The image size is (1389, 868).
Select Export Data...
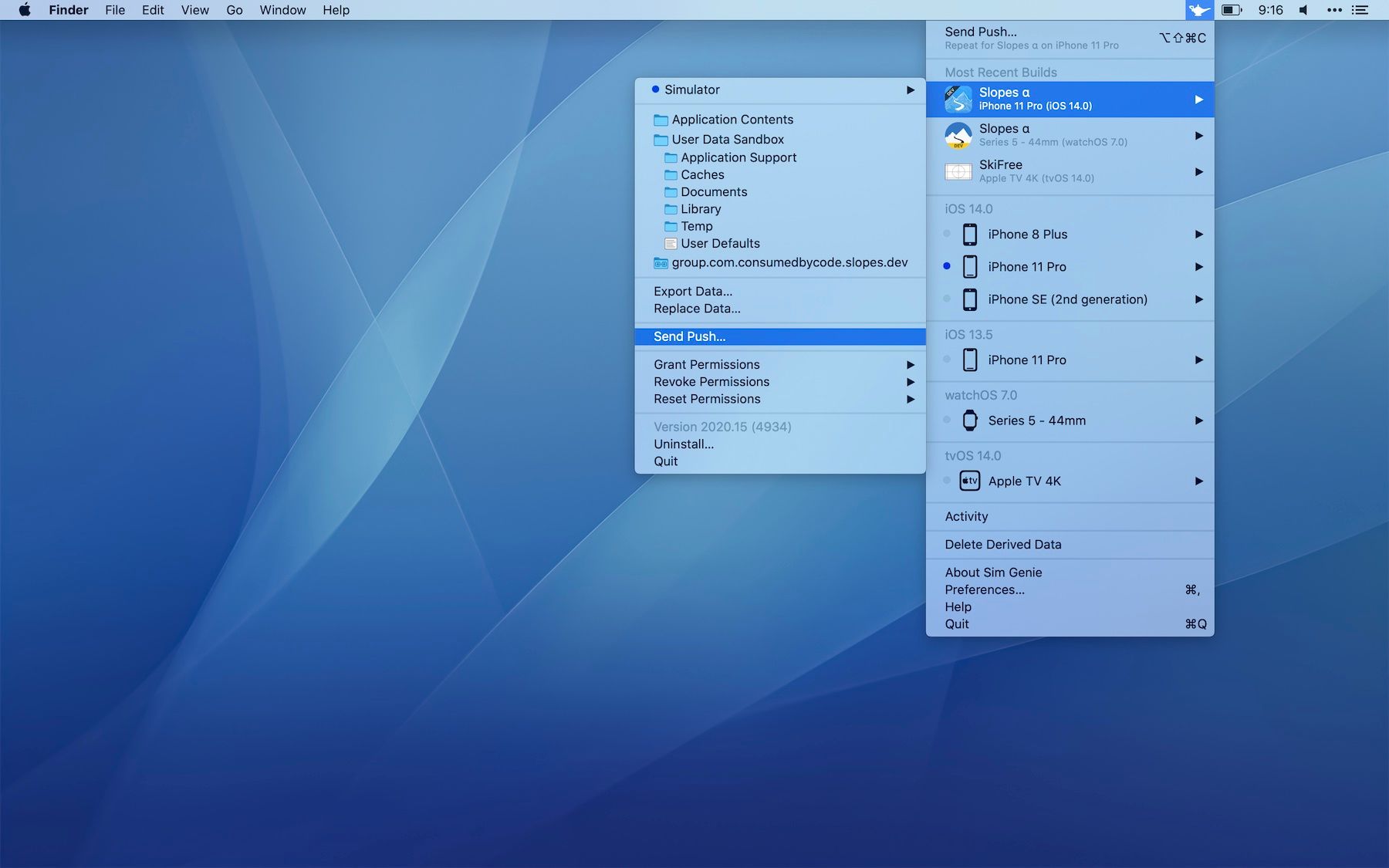tap(780, 292)
